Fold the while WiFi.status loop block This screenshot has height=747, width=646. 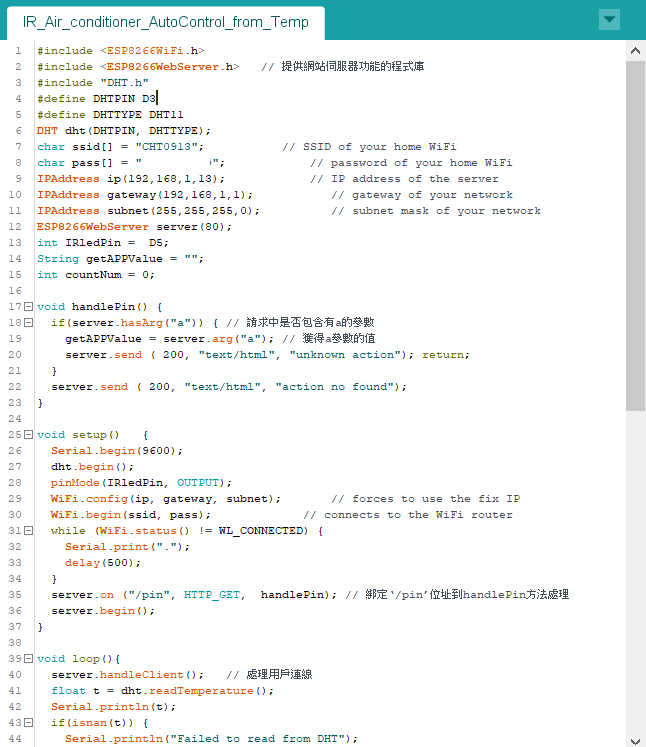pyautogui.click(x=28, y=531)
